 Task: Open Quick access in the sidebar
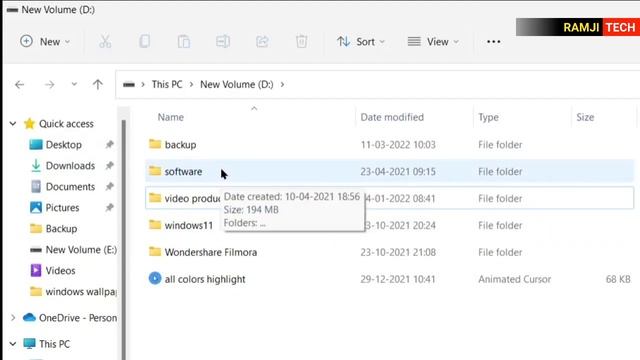[66, 124]
